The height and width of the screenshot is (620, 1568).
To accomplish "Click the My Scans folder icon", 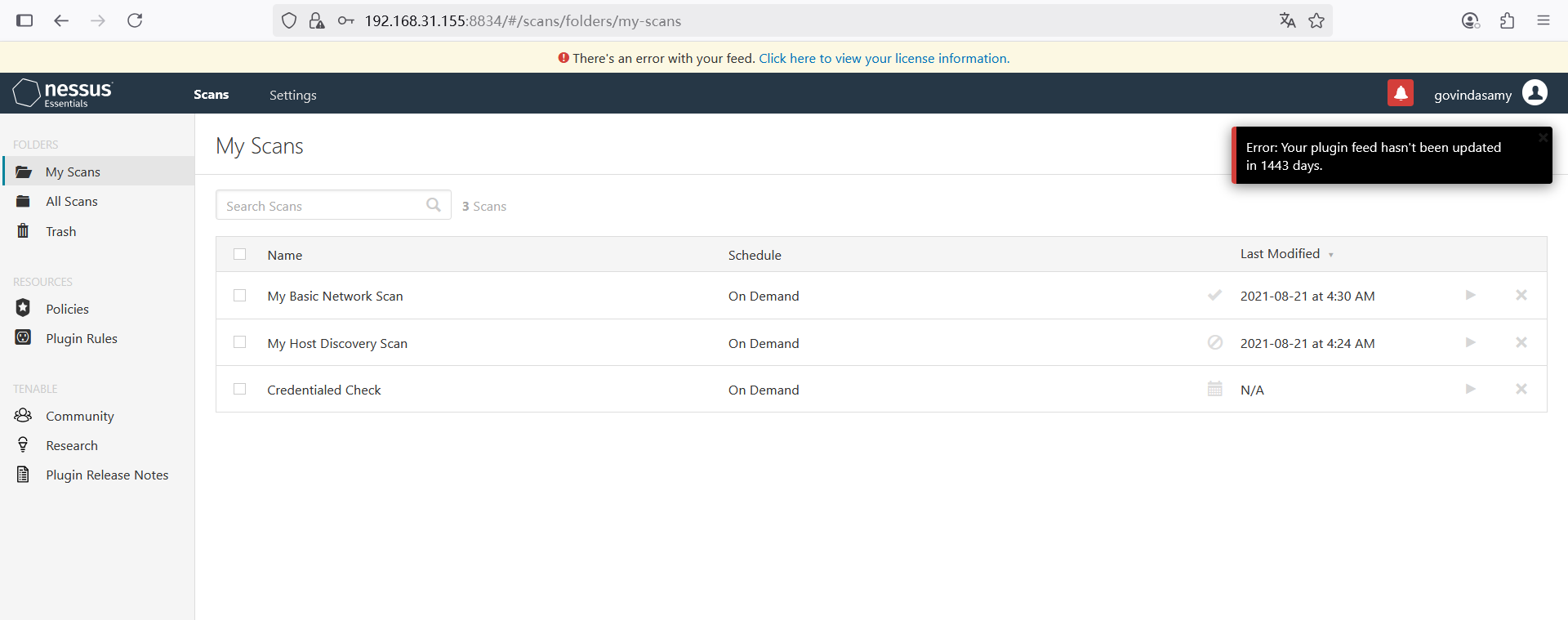I will tap(24, 172).
